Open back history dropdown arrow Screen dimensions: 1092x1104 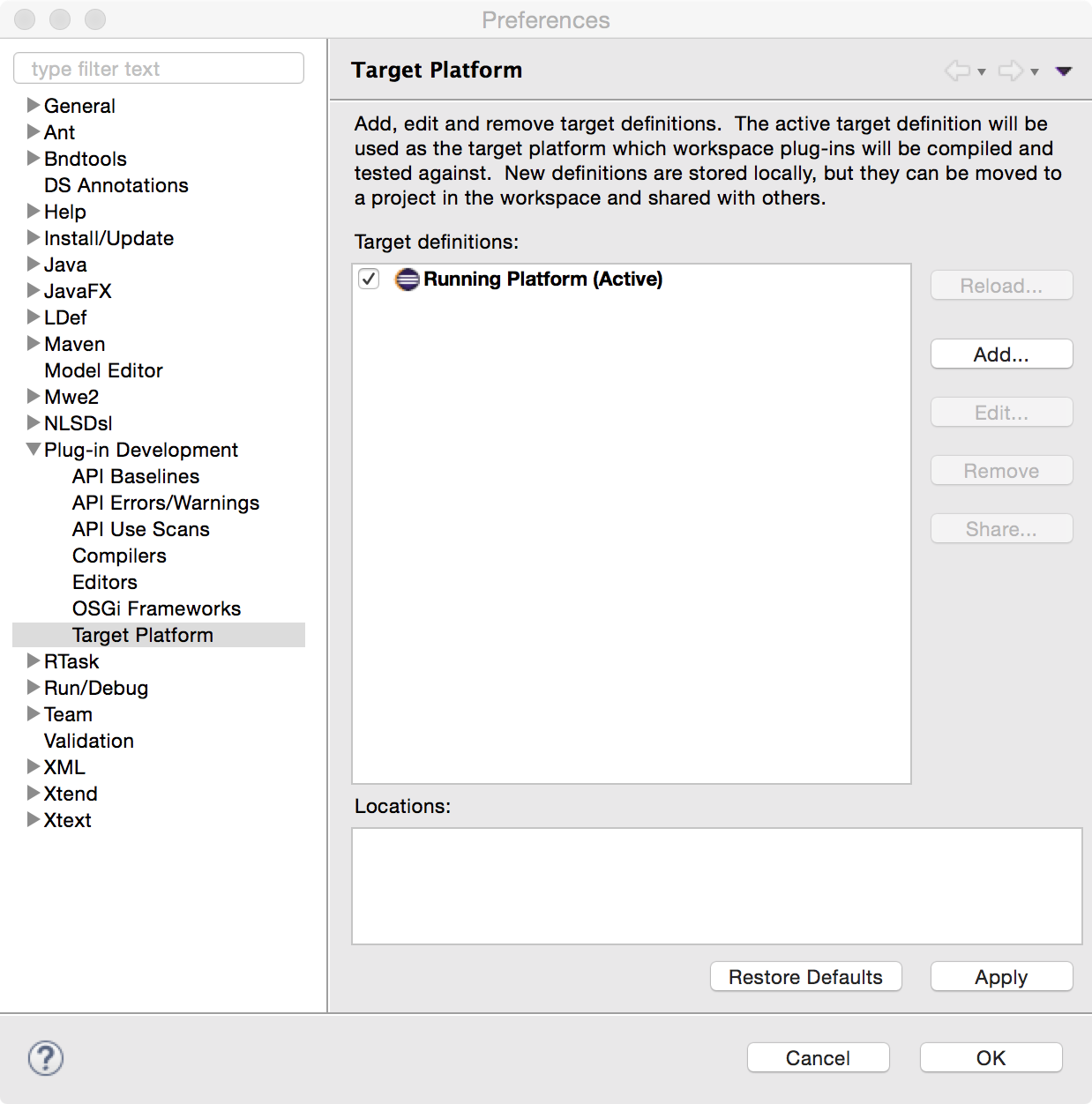(982, 72)
